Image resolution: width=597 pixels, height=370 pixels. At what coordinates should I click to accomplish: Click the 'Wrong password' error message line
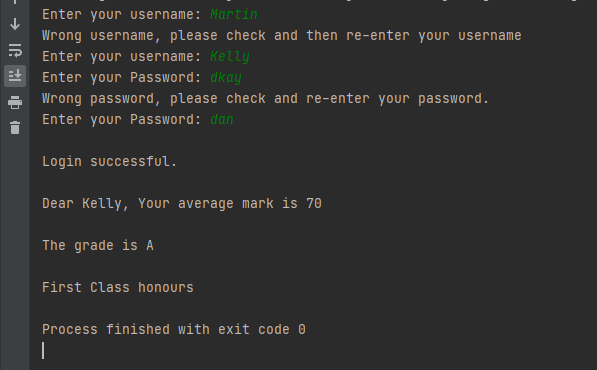[265, 99]
